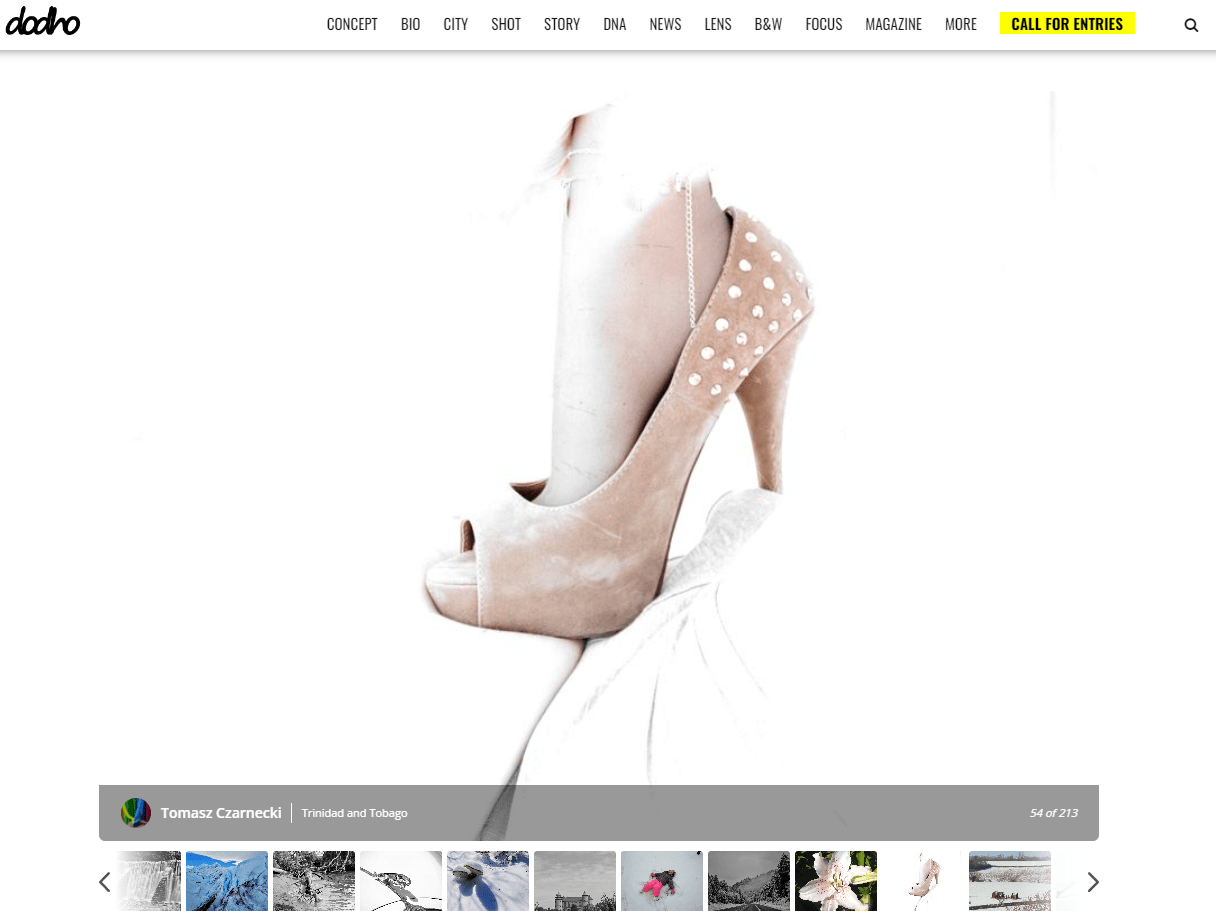Open the LENS section
The height and width of the screenshot is (911, 1216).
click(x=718, y=24)
